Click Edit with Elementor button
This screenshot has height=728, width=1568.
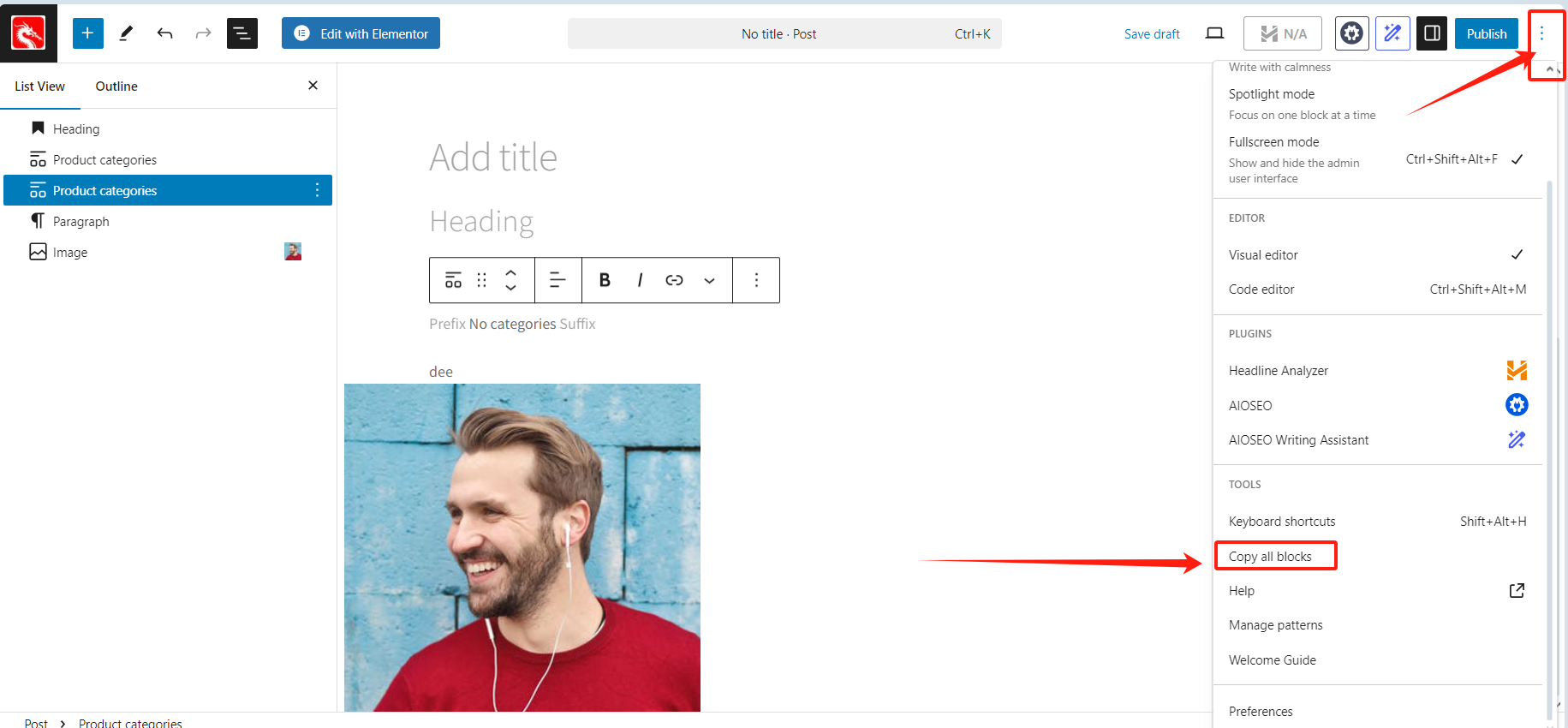coord(361,33)
